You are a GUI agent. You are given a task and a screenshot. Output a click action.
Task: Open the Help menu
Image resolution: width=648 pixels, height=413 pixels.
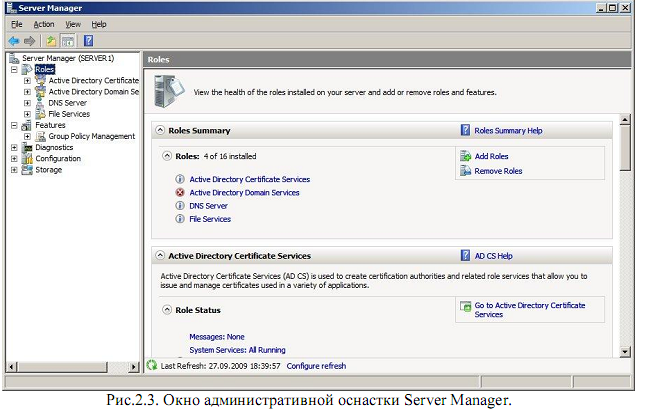99,24
